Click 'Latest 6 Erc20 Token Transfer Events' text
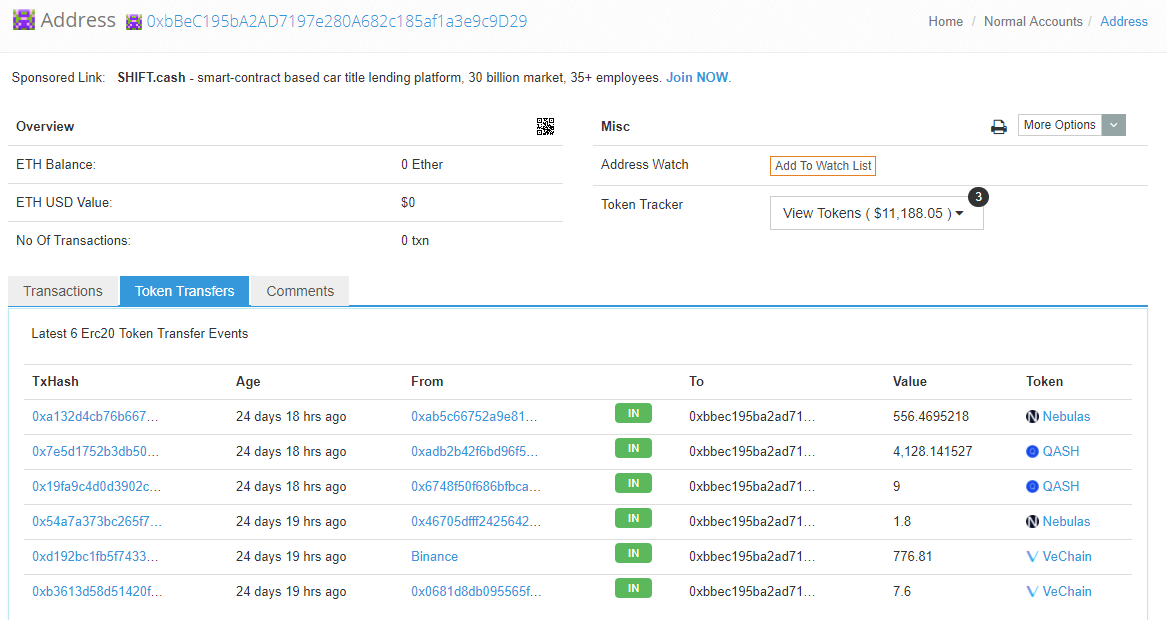The width and height of the screenshot is (1167, 620). (x=139, y=333)
